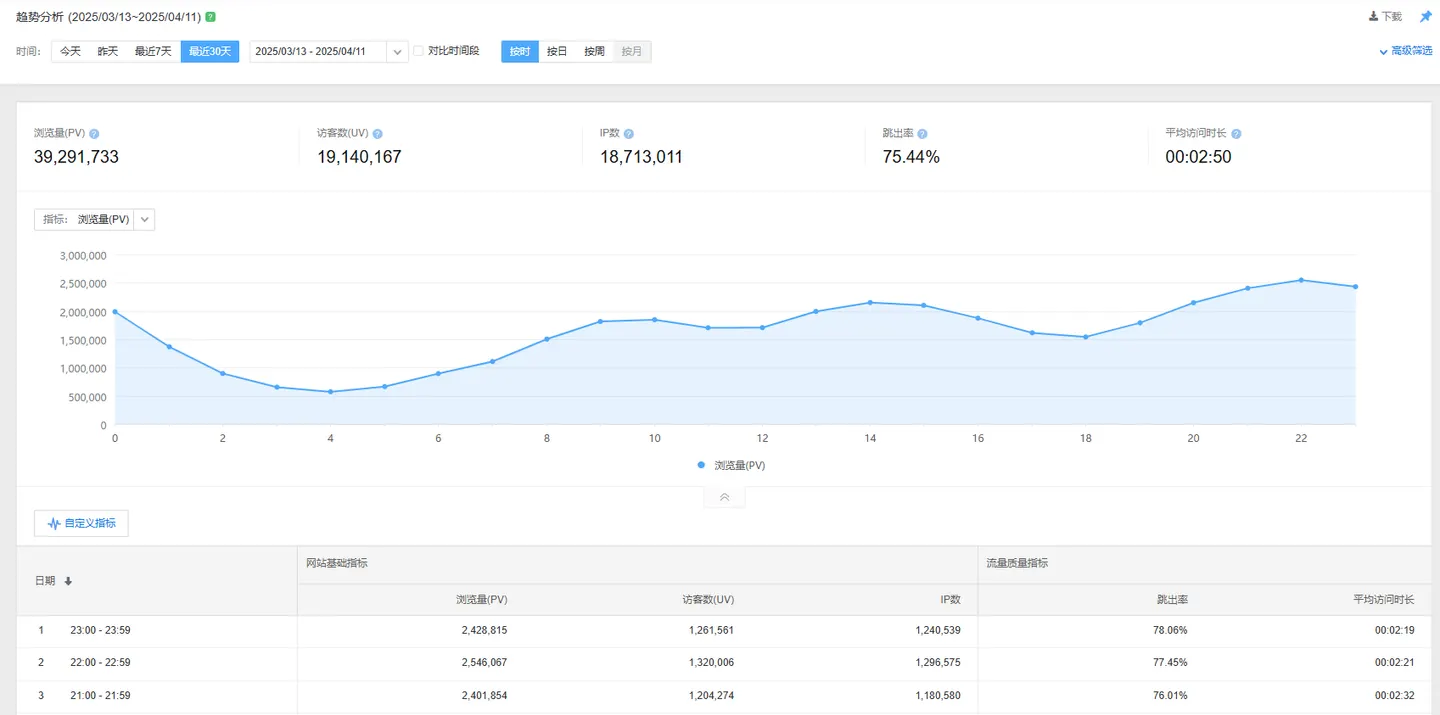Click total IP count 18,713,011

[641, 157]
